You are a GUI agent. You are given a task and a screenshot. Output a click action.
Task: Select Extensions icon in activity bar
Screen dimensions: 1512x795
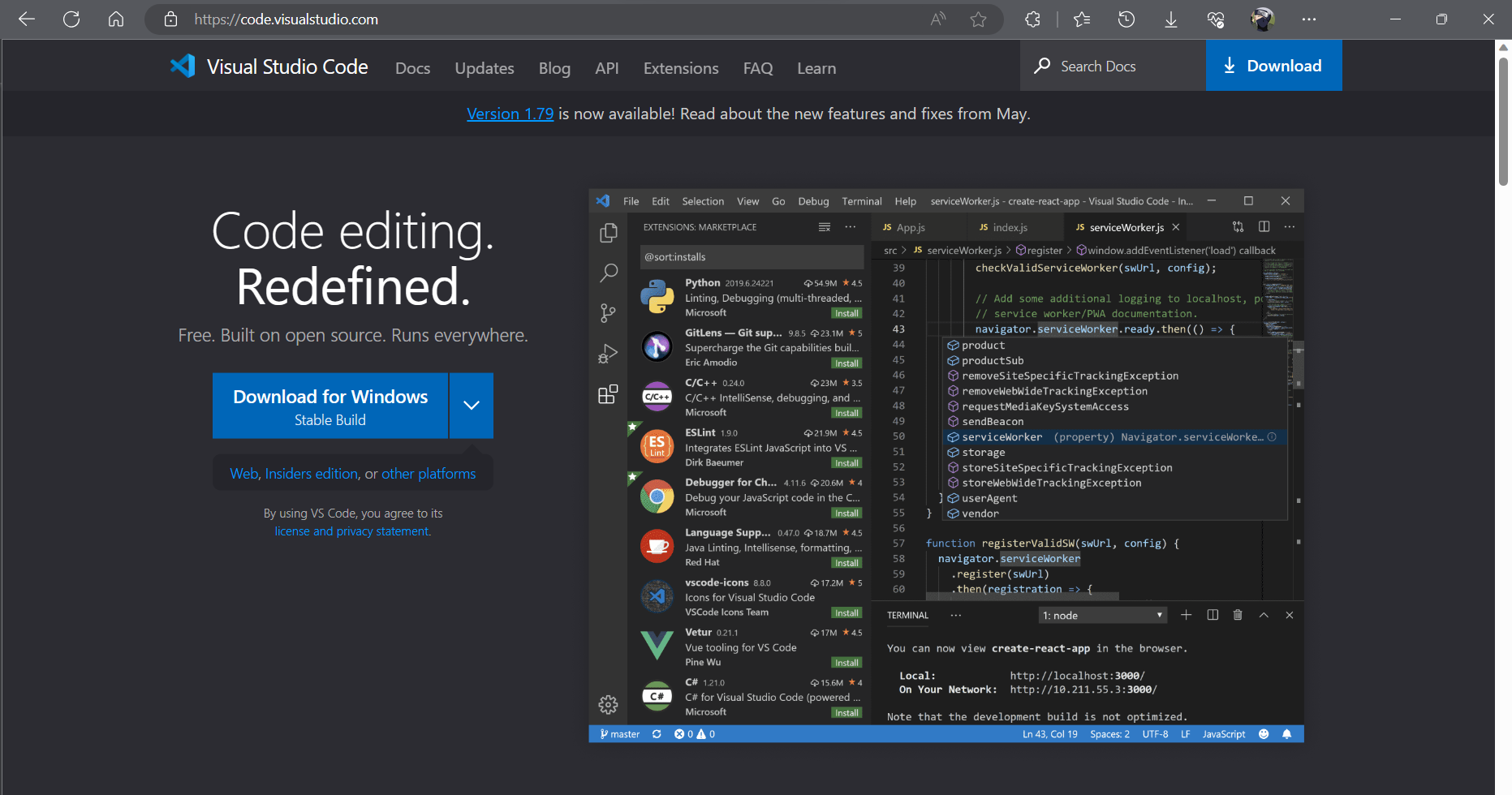coord(608,394)
